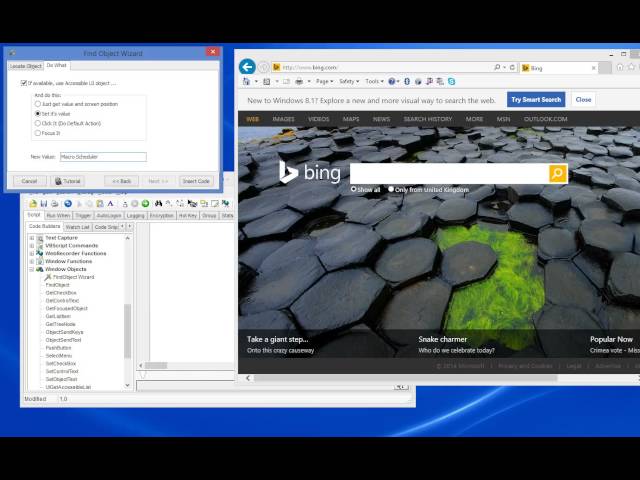The width and height of the screenshot is (640, 480).
Task: Click the down arrow of code builders tree scrollbar
Action: [128, 385]
